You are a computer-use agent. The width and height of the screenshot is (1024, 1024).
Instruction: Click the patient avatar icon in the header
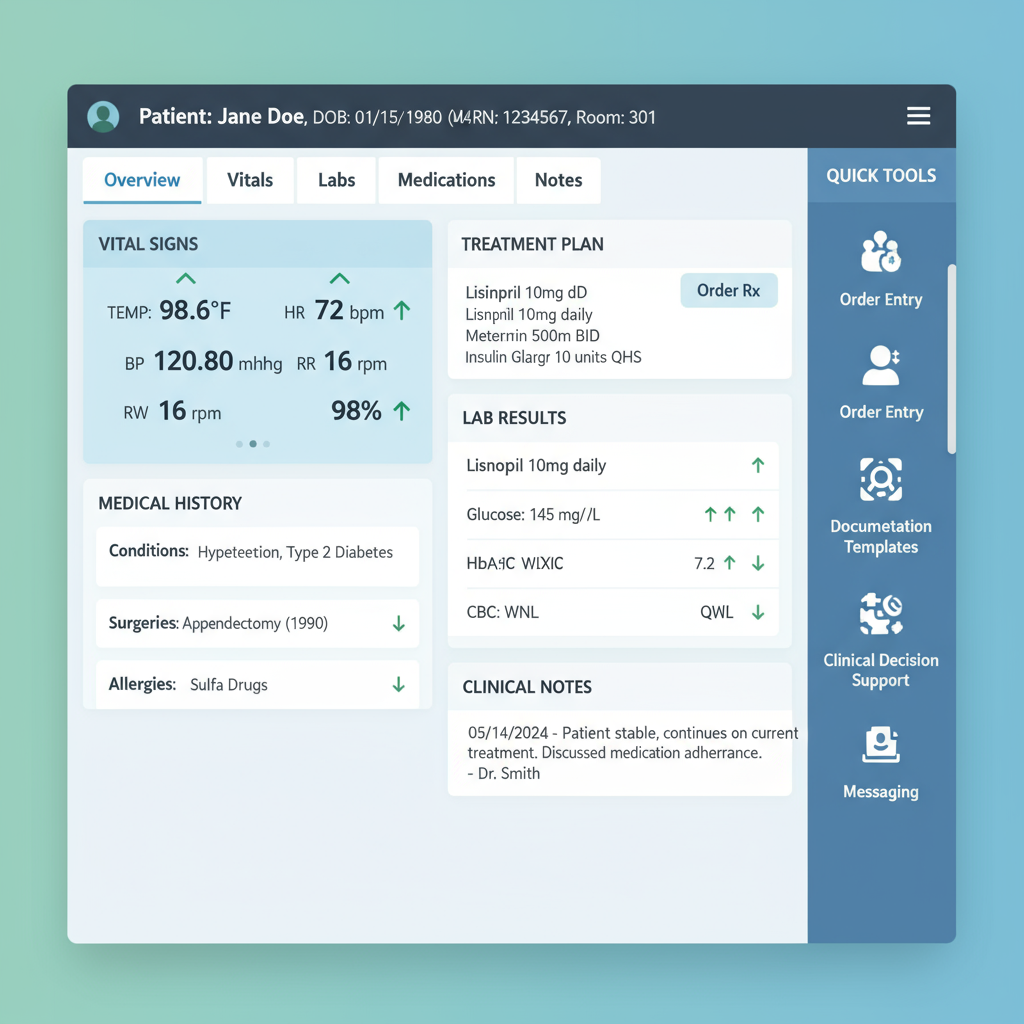click(x=103, y=116)
